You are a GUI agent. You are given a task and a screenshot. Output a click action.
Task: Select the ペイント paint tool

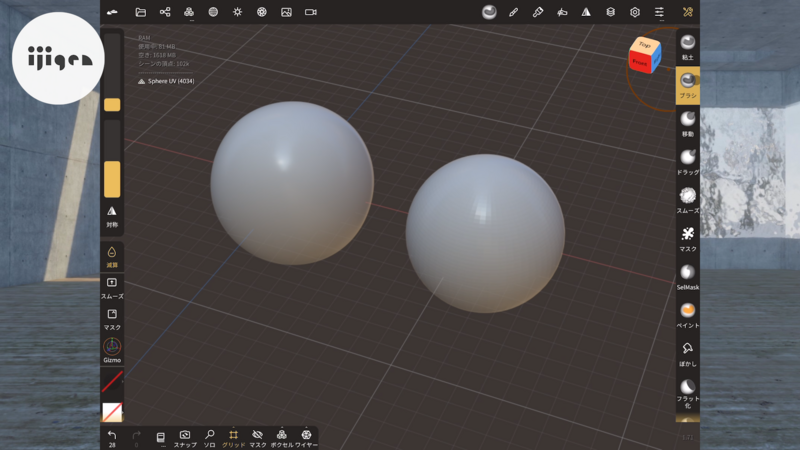[688, 315]
